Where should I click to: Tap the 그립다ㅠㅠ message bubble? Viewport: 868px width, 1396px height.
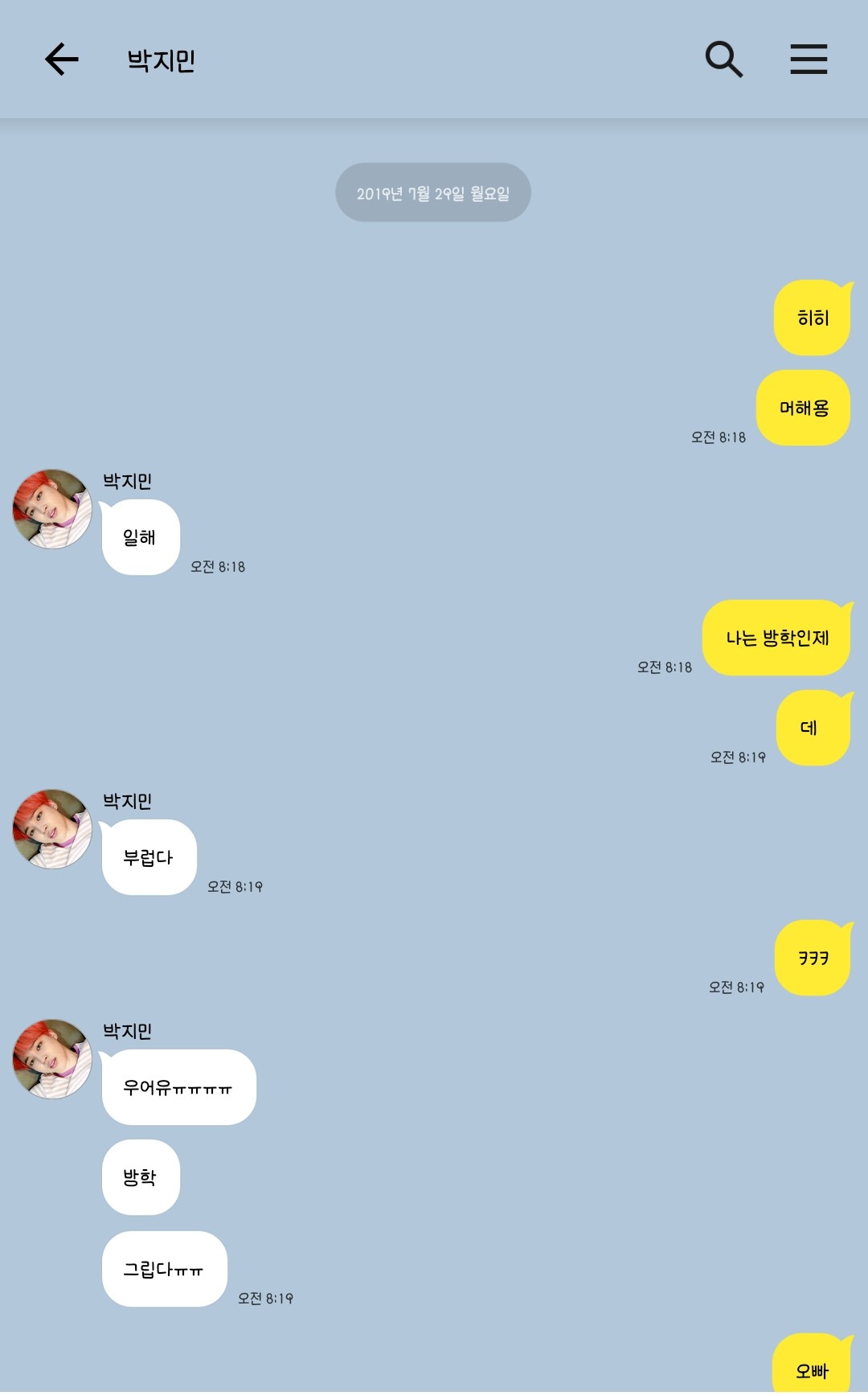point(165,1269)
